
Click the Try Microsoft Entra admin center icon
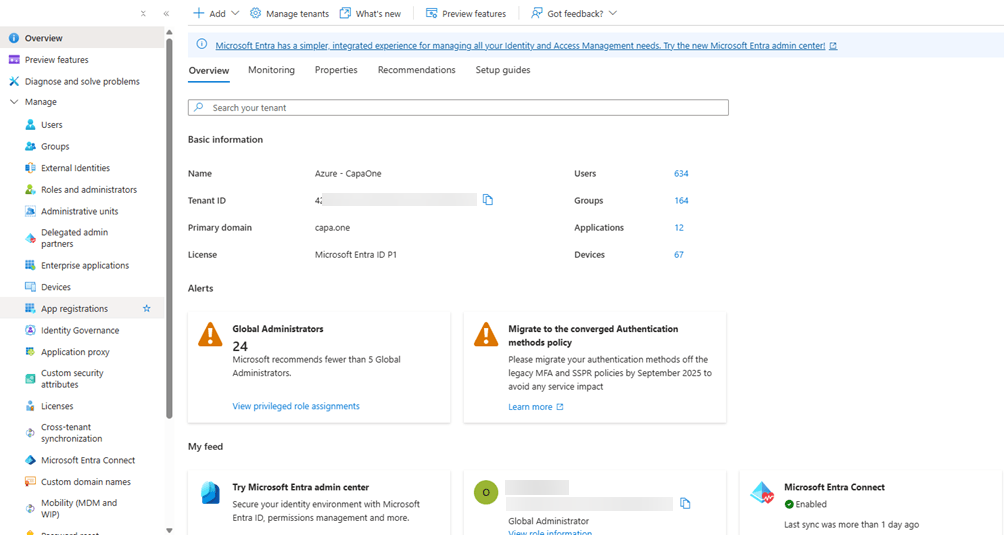point(210,493)
